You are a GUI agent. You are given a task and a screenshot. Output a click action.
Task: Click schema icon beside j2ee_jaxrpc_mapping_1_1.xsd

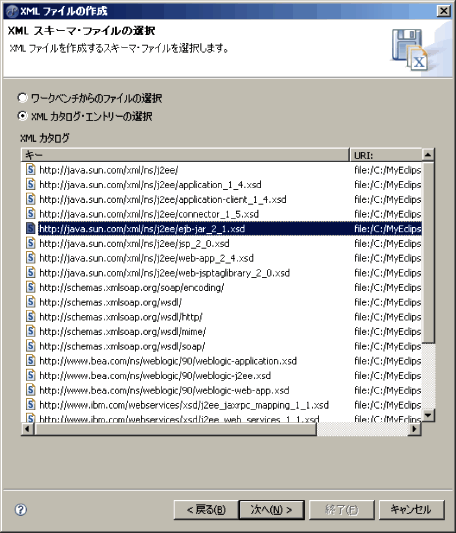tap(31, 405)
